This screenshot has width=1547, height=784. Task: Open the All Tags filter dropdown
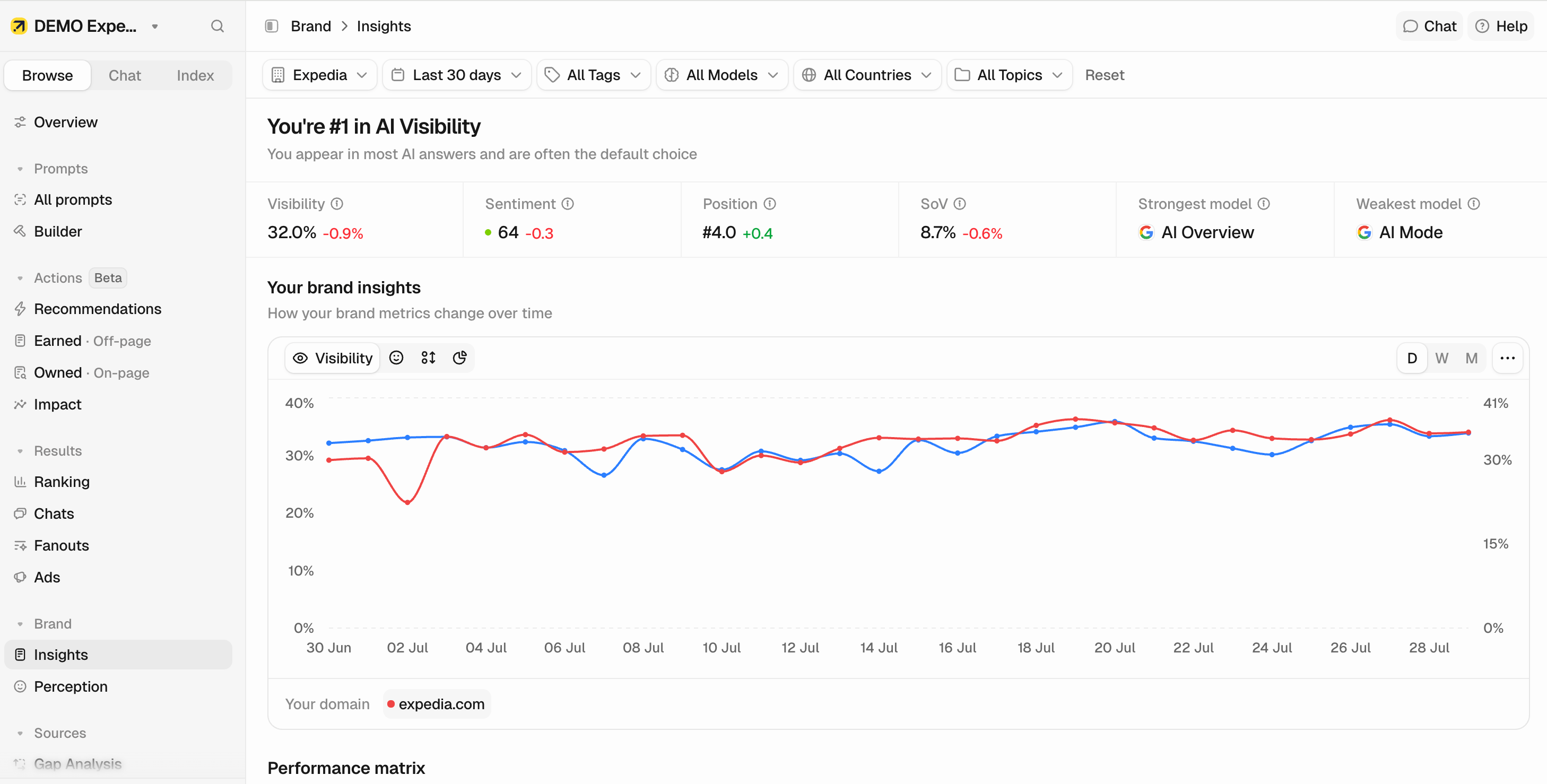coord(593,75)
